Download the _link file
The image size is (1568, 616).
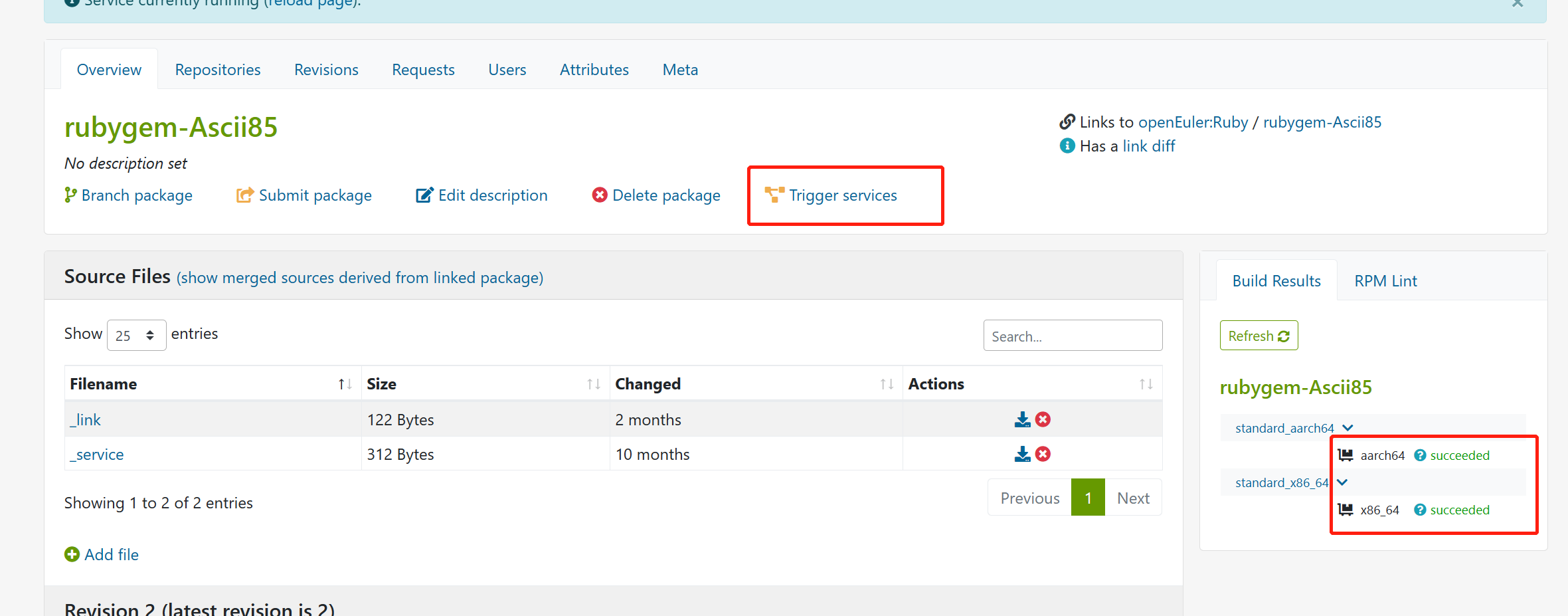[x=1022, y=419]
